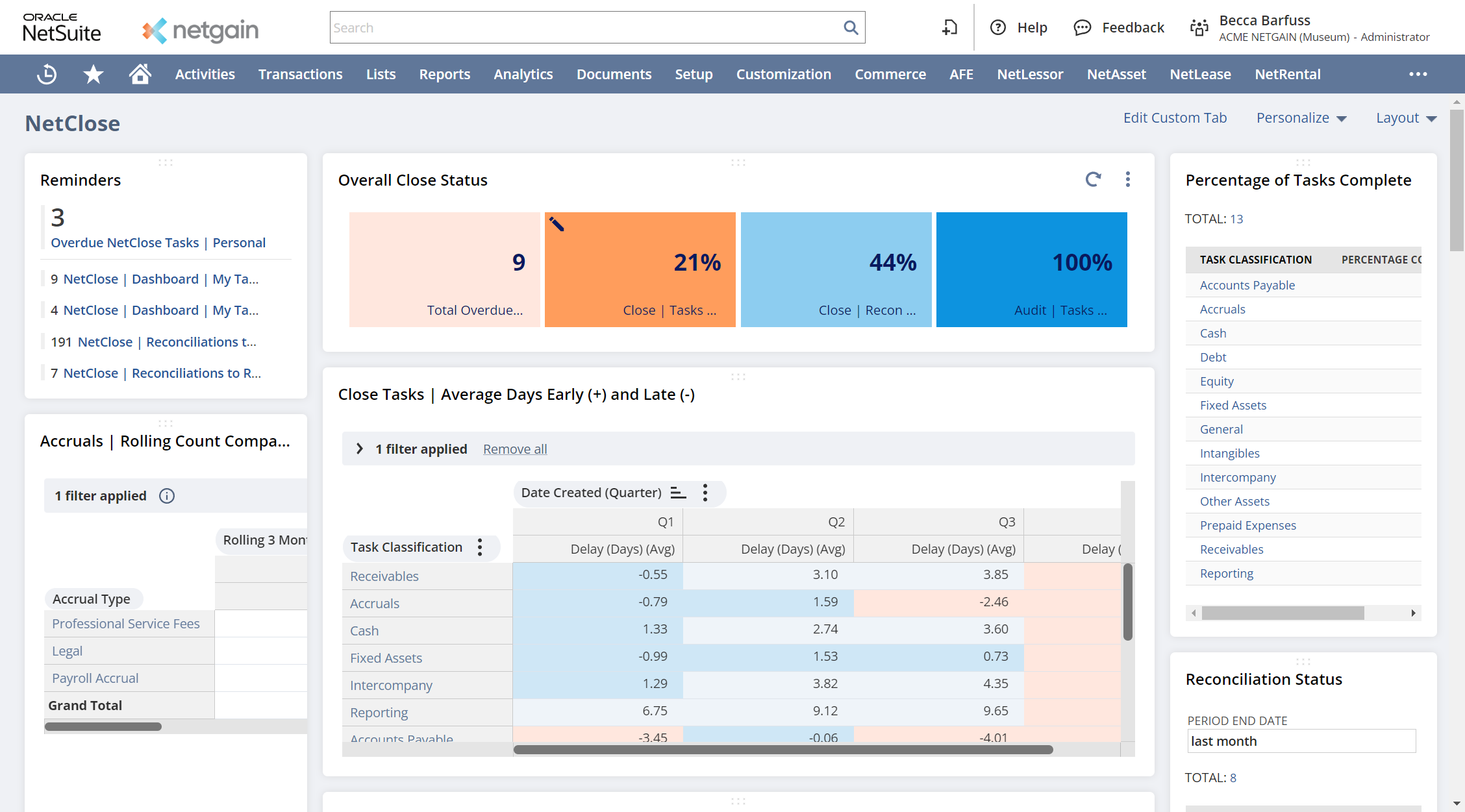Screen dimensions: 1465x812
Task: Open the Create New icon beside search
Action: click(949, 28)
